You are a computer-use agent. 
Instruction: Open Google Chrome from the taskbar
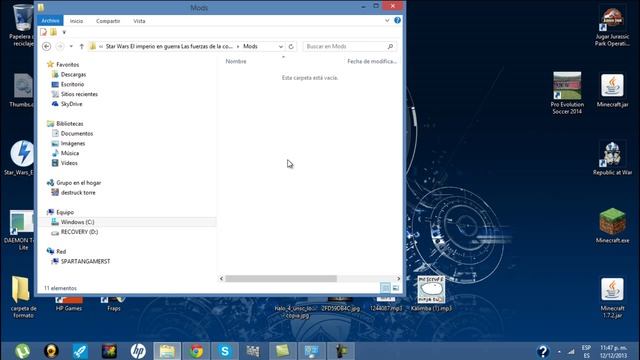click(196, 351)
